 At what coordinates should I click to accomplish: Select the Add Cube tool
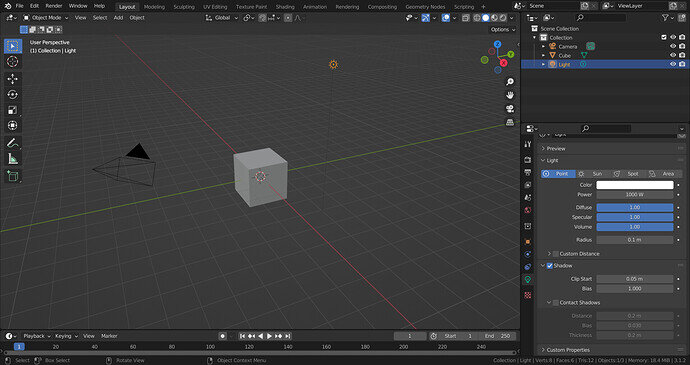[13, 176]
